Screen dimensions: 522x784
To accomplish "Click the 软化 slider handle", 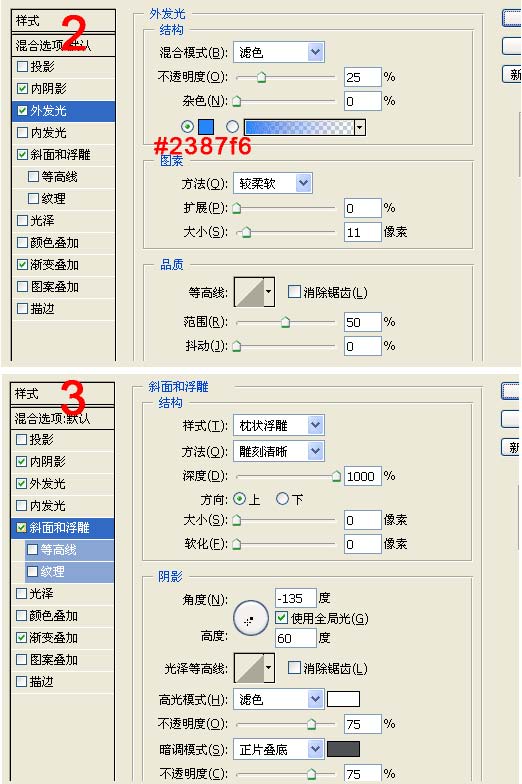I will 236,544.
